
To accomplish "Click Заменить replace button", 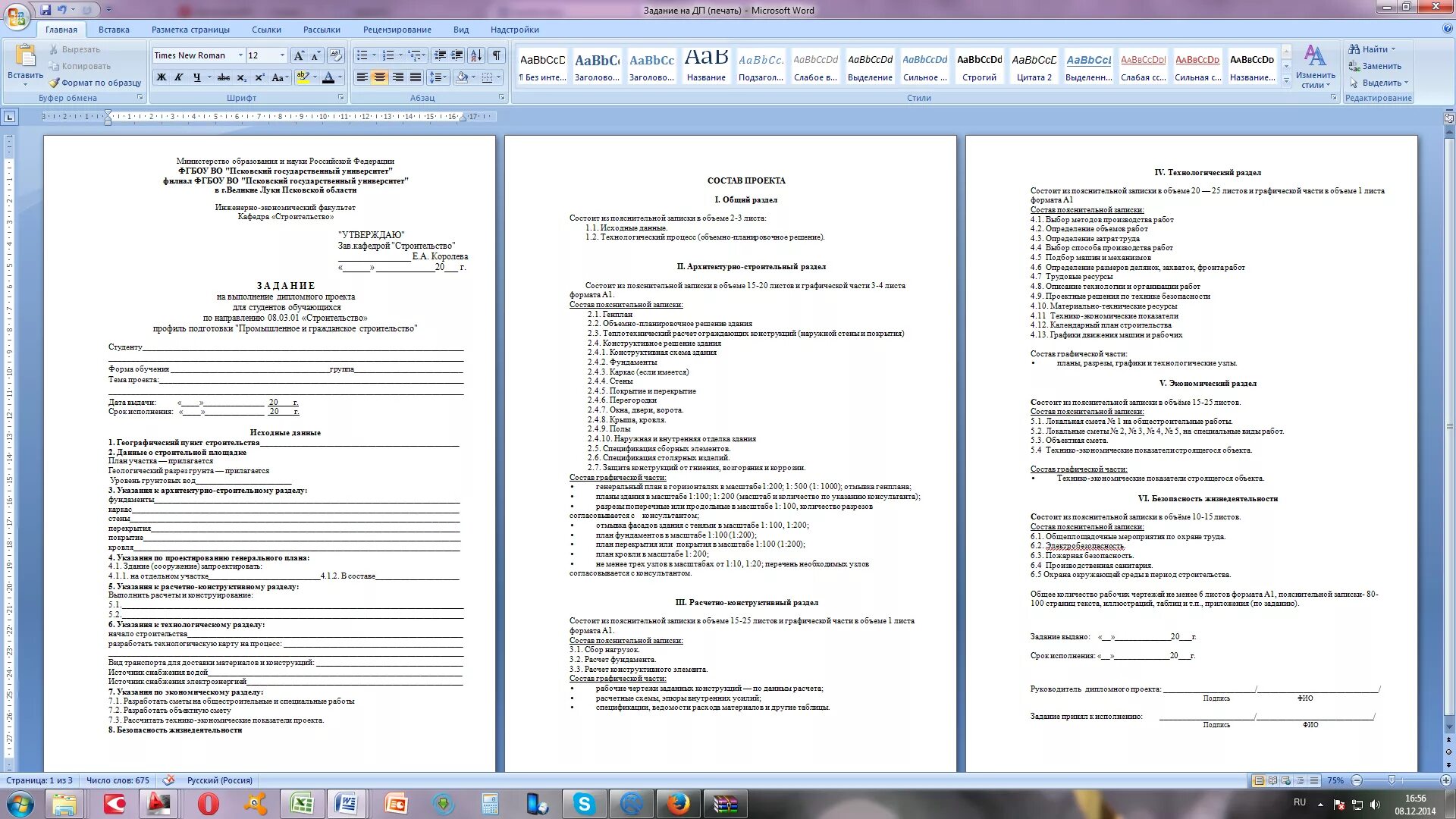I will point(1375,66).
